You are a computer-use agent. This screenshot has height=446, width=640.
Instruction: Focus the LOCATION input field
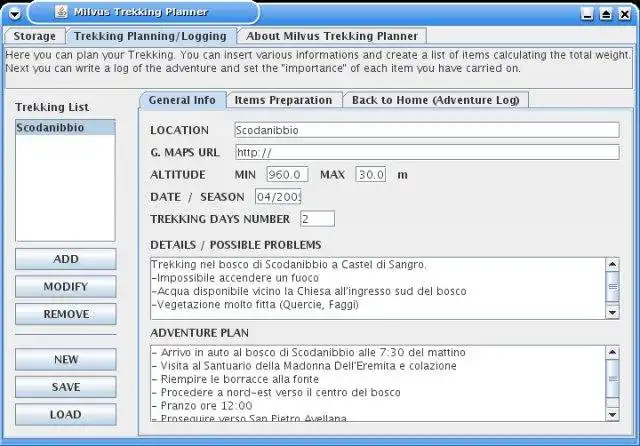tap(427, 130)
